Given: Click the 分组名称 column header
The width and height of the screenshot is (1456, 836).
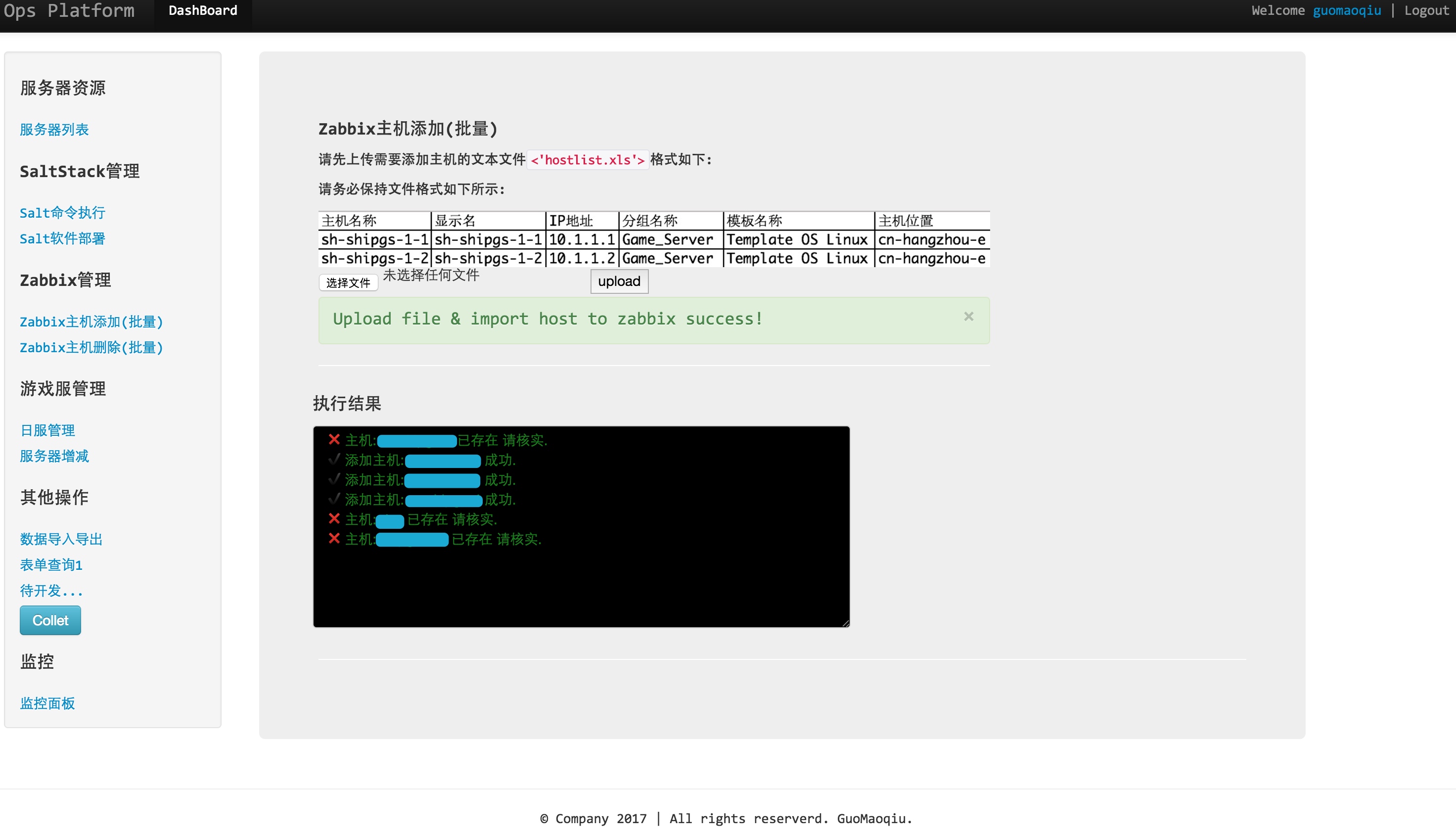Looking at the screenshot, I should (x=671, y=221).
